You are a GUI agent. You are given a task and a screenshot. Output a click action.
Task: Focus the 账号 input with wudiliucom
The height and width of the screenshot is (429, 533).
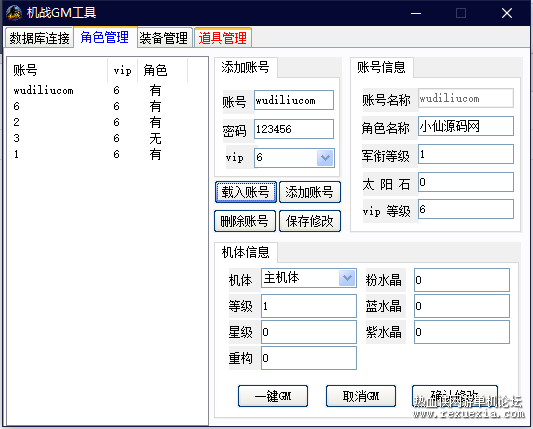point(294,100)
